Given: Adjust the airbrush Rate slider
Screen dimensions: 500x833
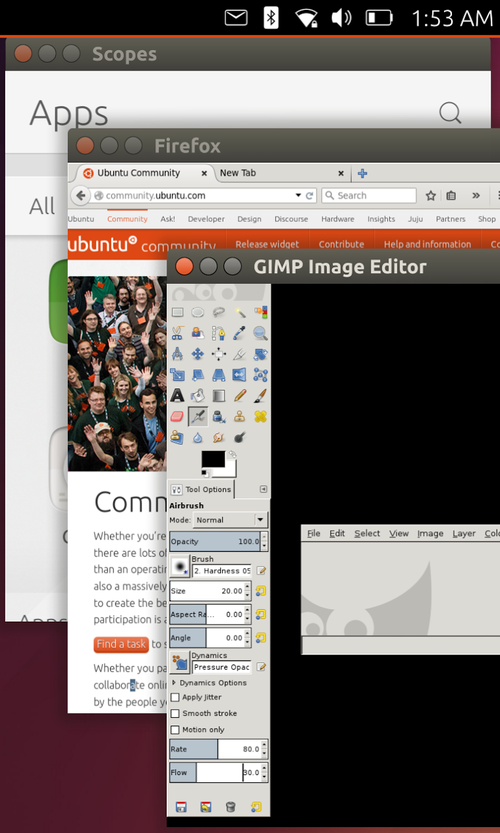Looking at the screenshot, I should 215,749.
